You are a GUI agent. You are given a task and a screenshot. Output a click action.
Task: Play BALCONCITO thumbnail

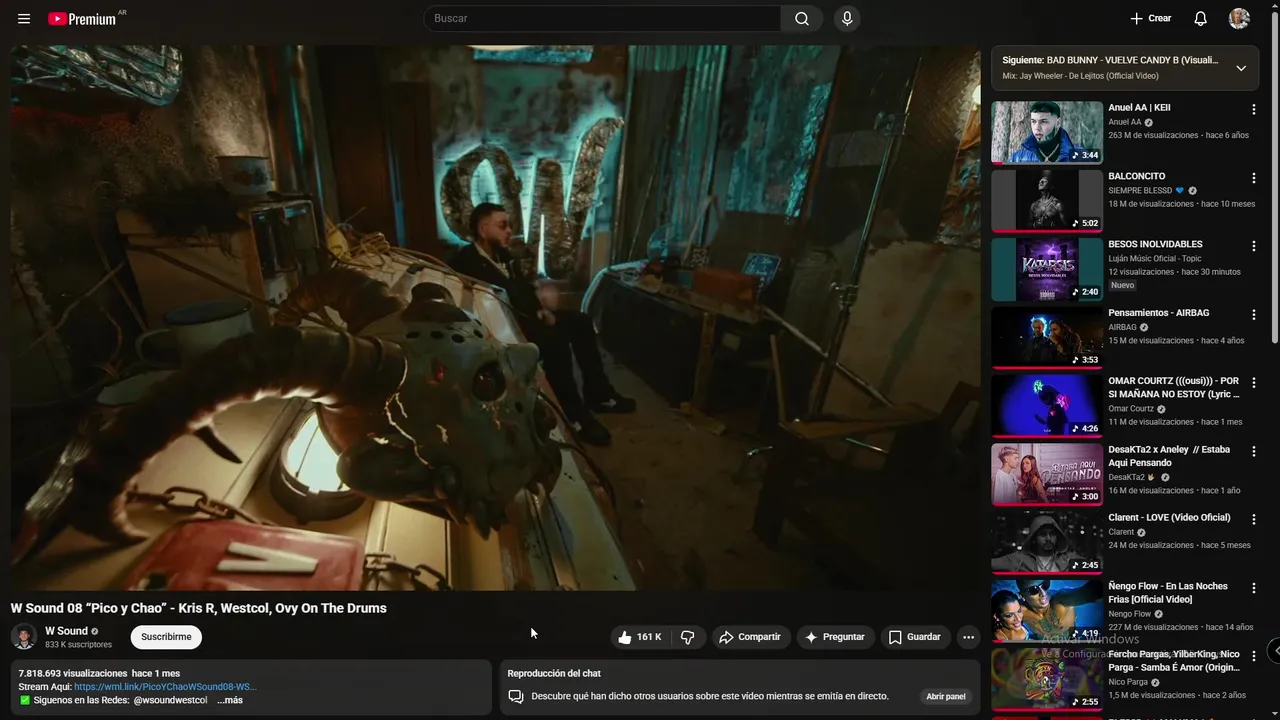point(1047,200)
